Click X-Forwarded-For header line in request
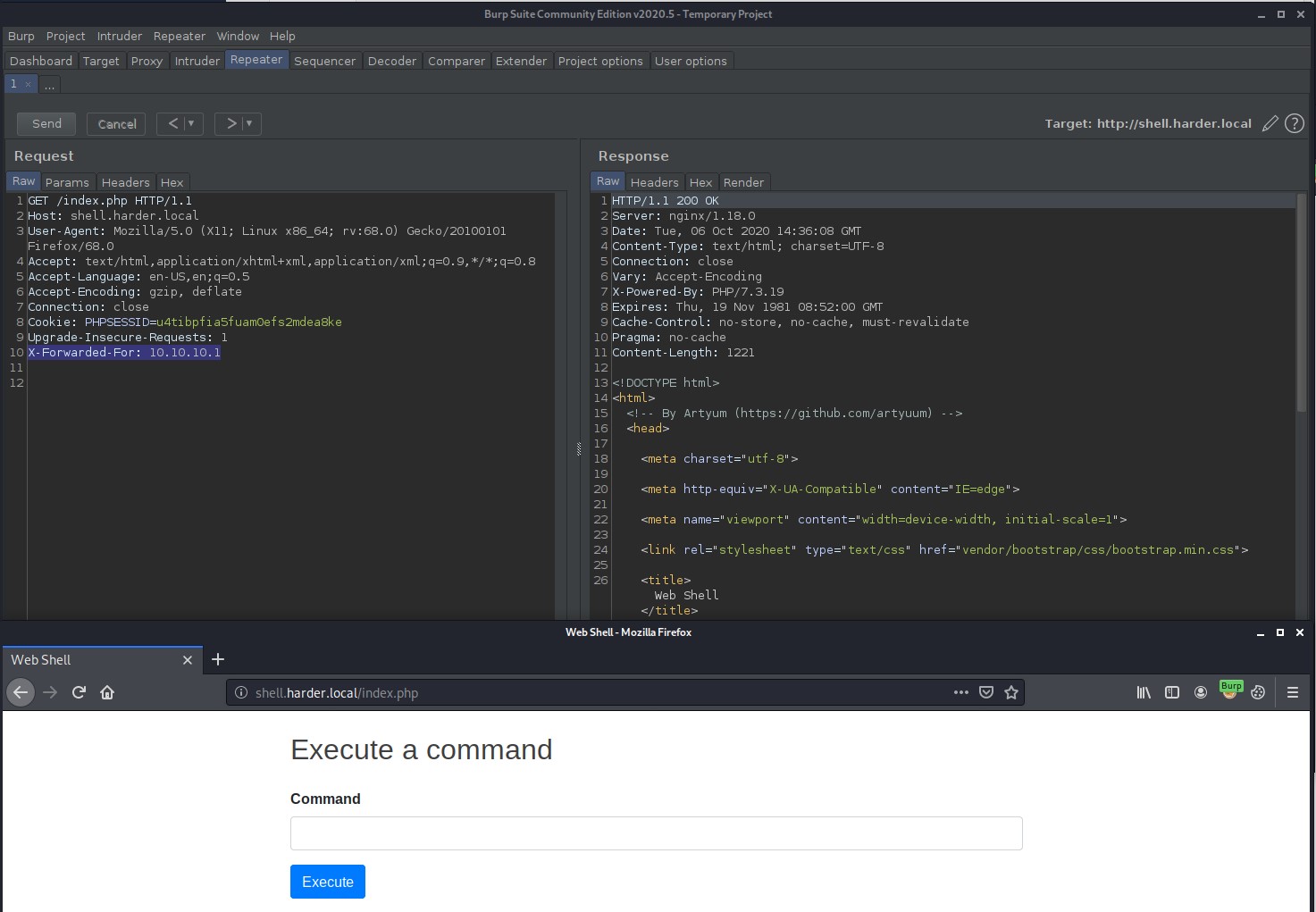Viewport: 1316px width, 912px height. coord(124,353)
